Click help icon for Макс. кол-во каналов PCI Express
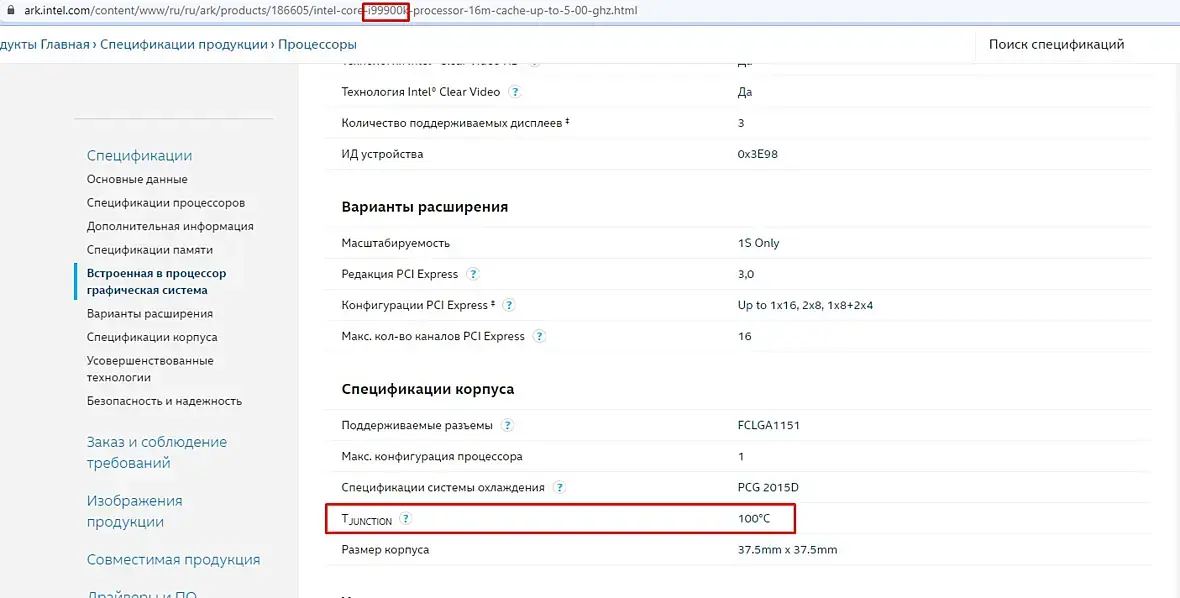The height and width of the screenshot is (598, 1180). click(539, 336)
